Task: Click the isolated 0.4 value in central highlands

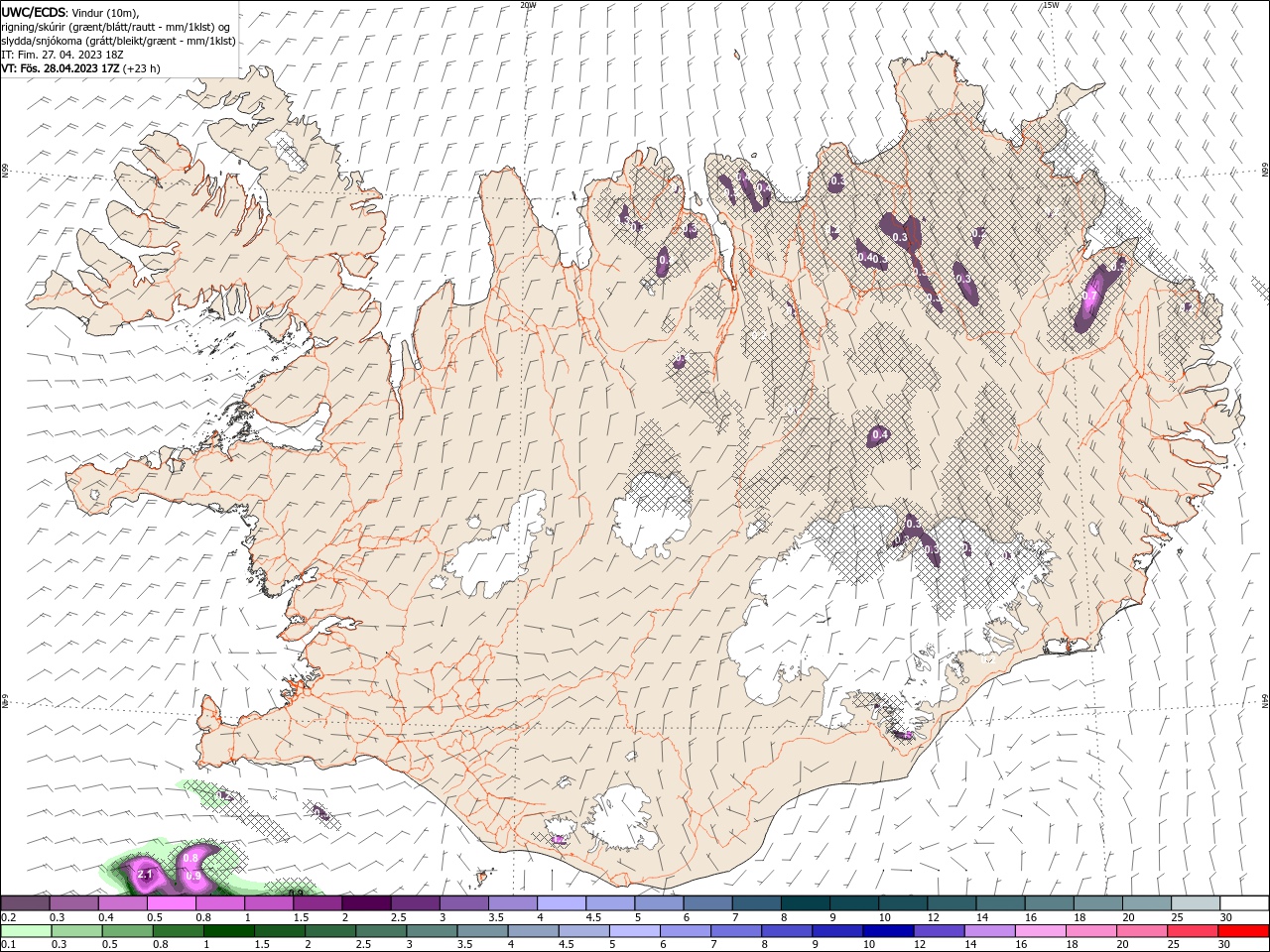Action: tap(879, 434)
